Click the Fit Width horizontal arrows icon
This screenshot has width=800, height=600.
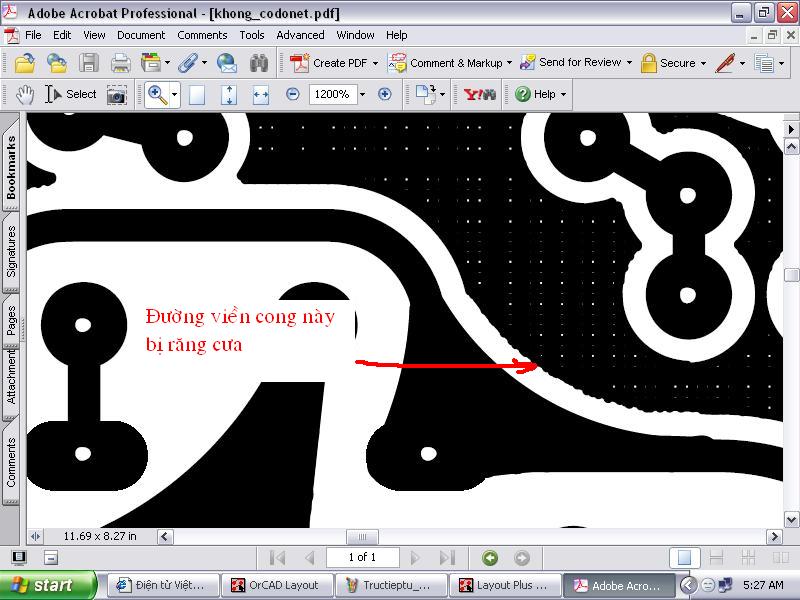pos(261,94)
